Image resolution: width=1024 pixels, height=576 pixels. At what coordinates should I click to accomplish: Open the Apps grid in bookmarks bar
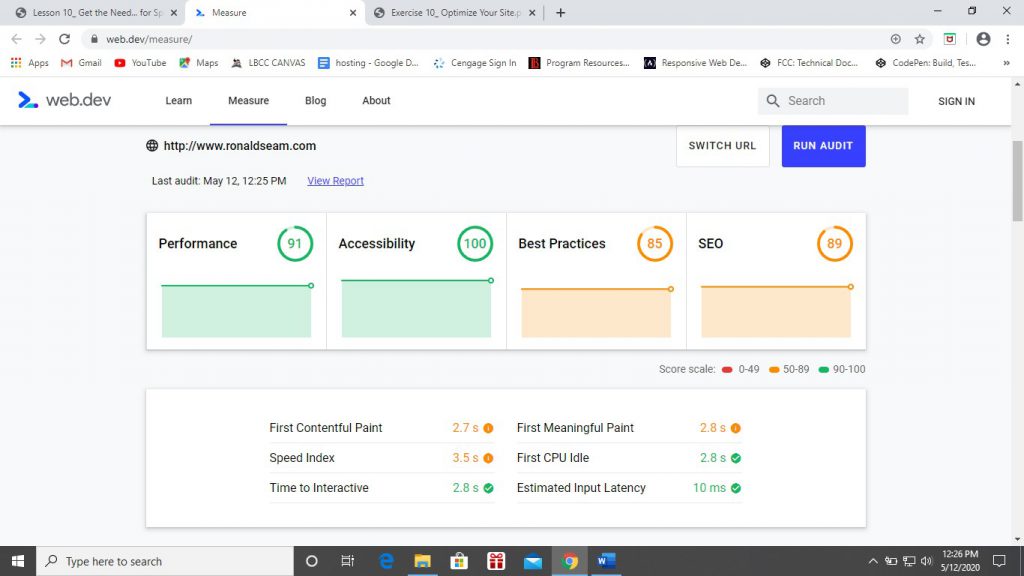[29, 63]
